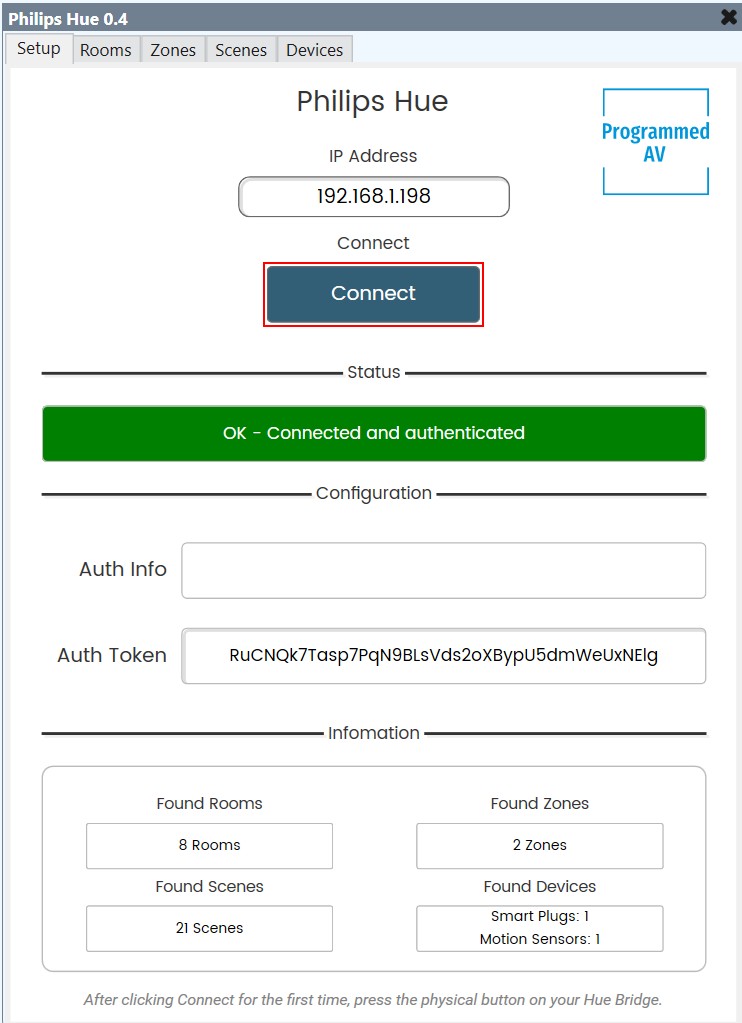Image resolution: width=742 pixels, height=1023 pixels.
Task: Click the 2 Zones box
Action: (x=540, y=846)
